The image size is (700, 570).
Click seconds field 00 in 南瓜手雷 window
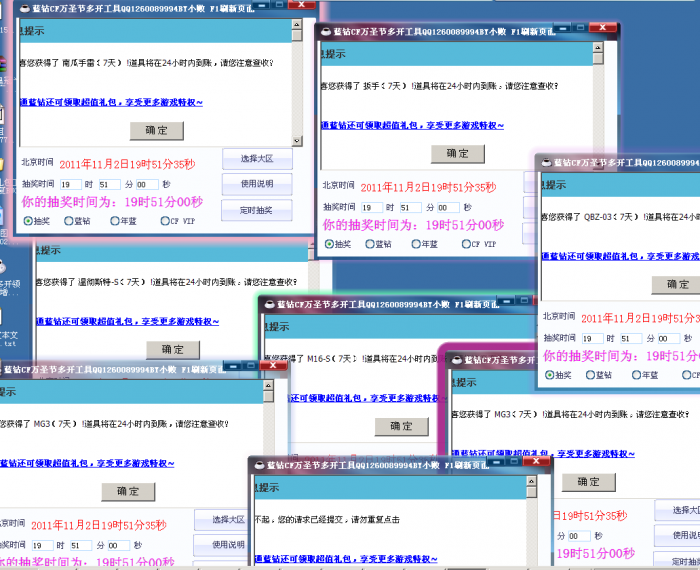(147, 184)
